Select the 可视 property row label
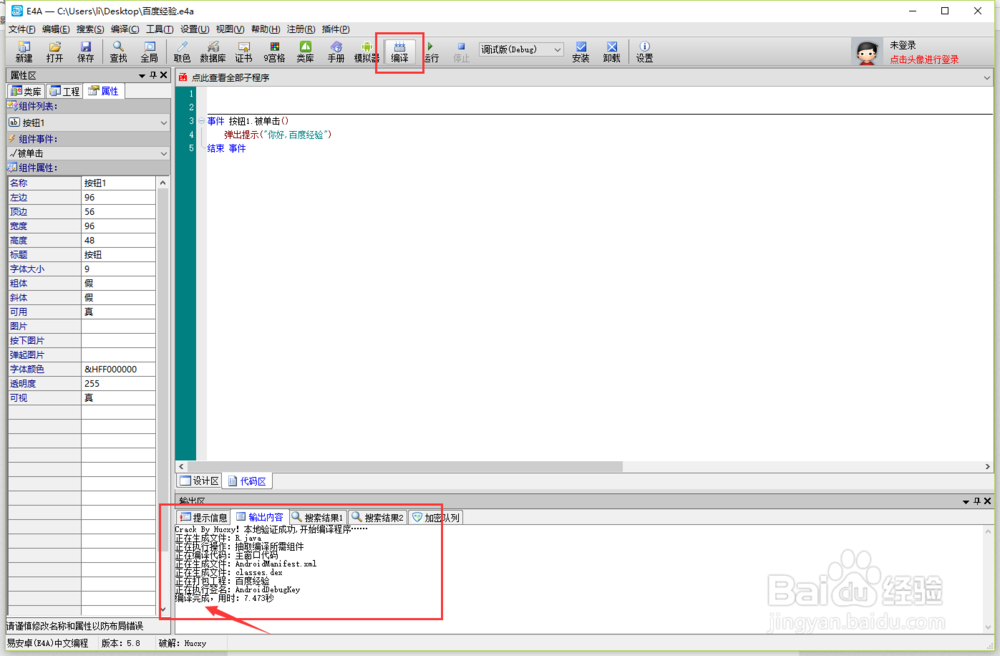 click(45, 398)
